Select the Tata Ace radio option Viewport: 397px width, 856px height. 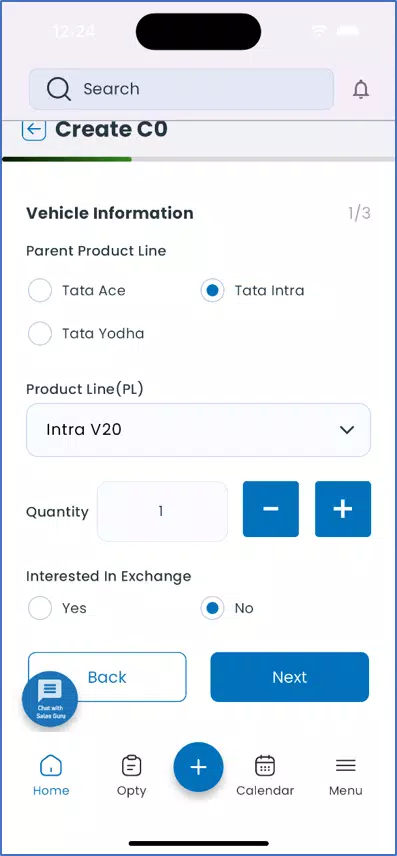point(40,290)
